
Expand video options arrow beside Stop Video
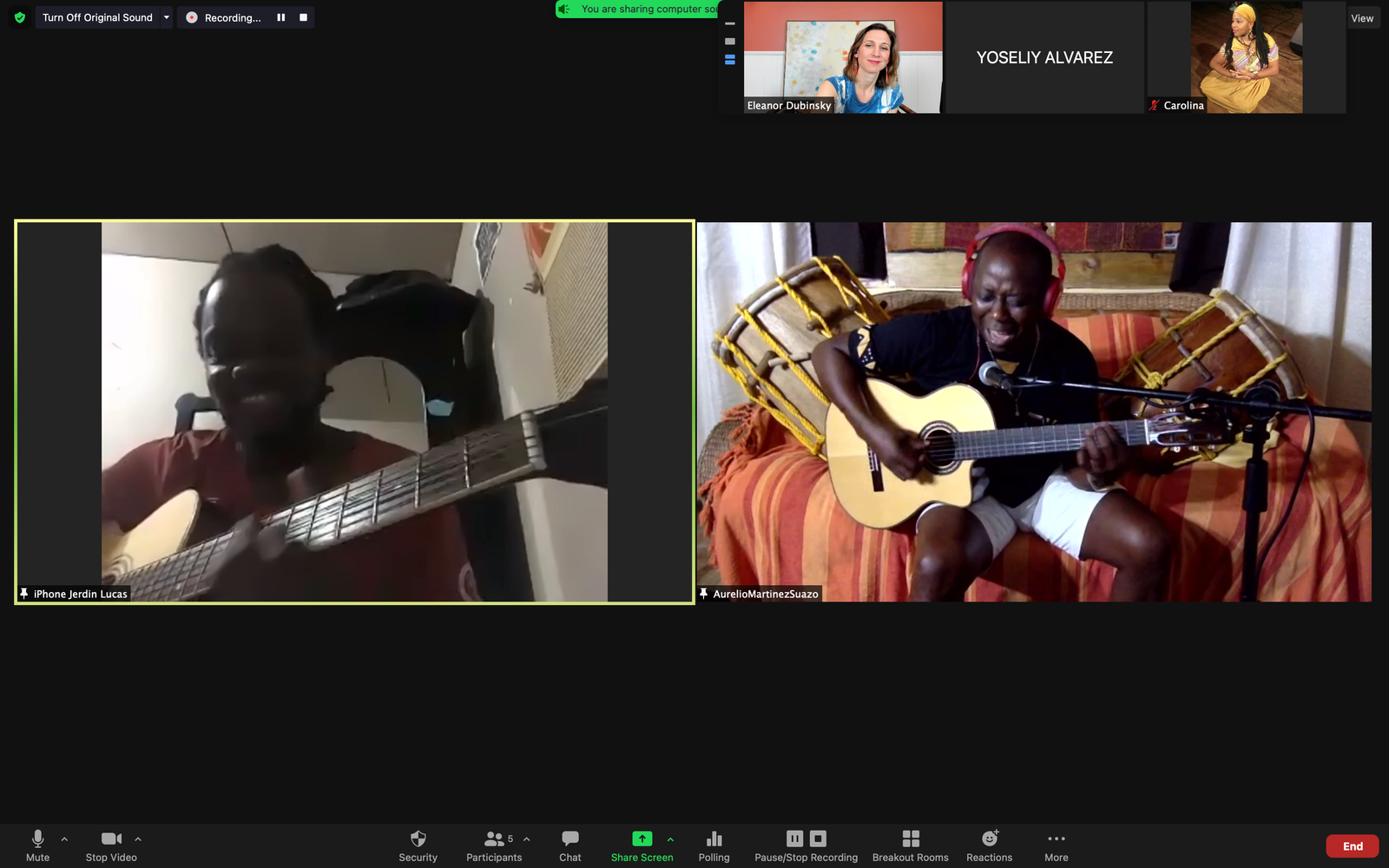click(138, 839)
